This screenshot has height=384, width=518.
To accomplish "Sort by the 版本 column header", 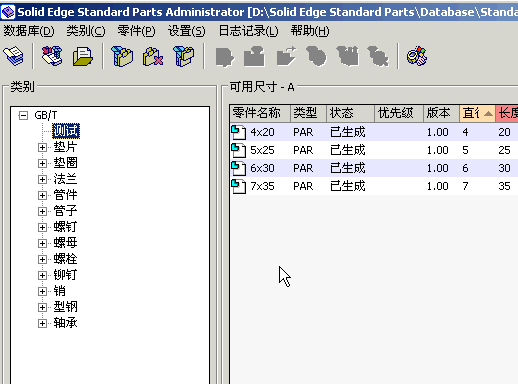I will 442,113.
